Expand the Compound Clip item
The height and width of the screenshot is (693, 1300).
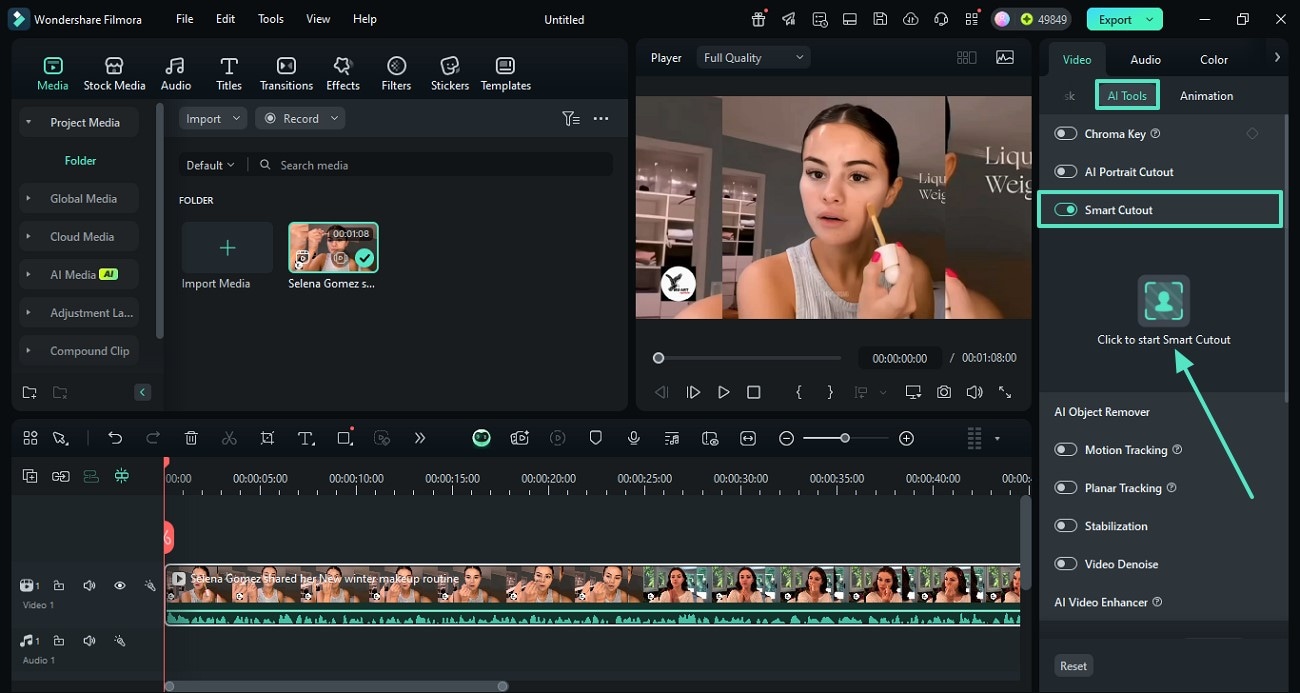coord(28,351)
